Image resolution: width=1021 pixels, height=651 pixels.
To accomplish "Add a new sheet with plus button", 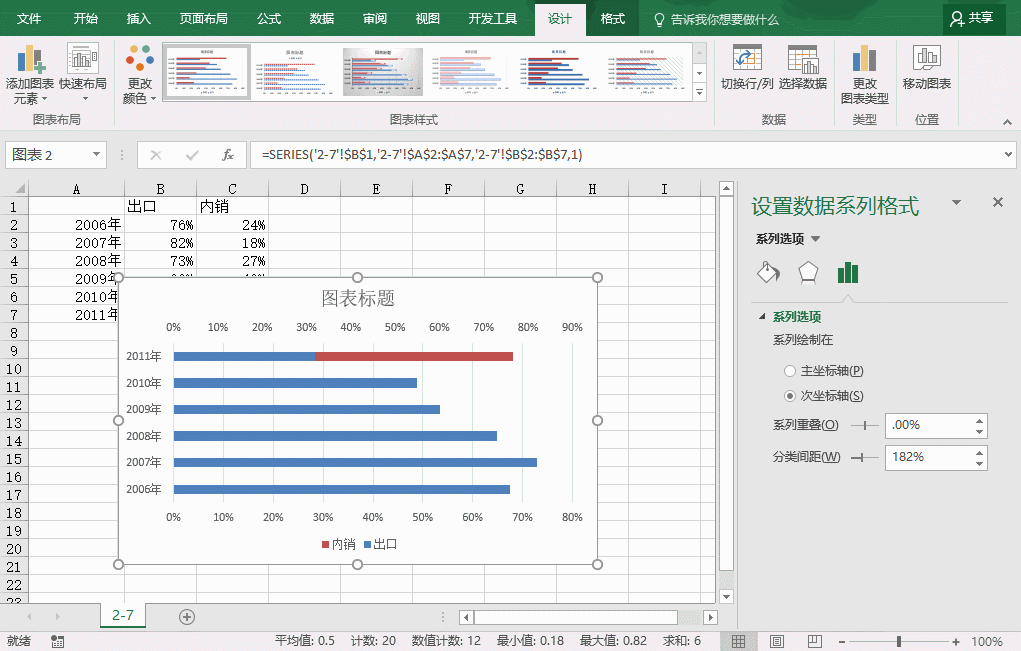I will 186,616.
